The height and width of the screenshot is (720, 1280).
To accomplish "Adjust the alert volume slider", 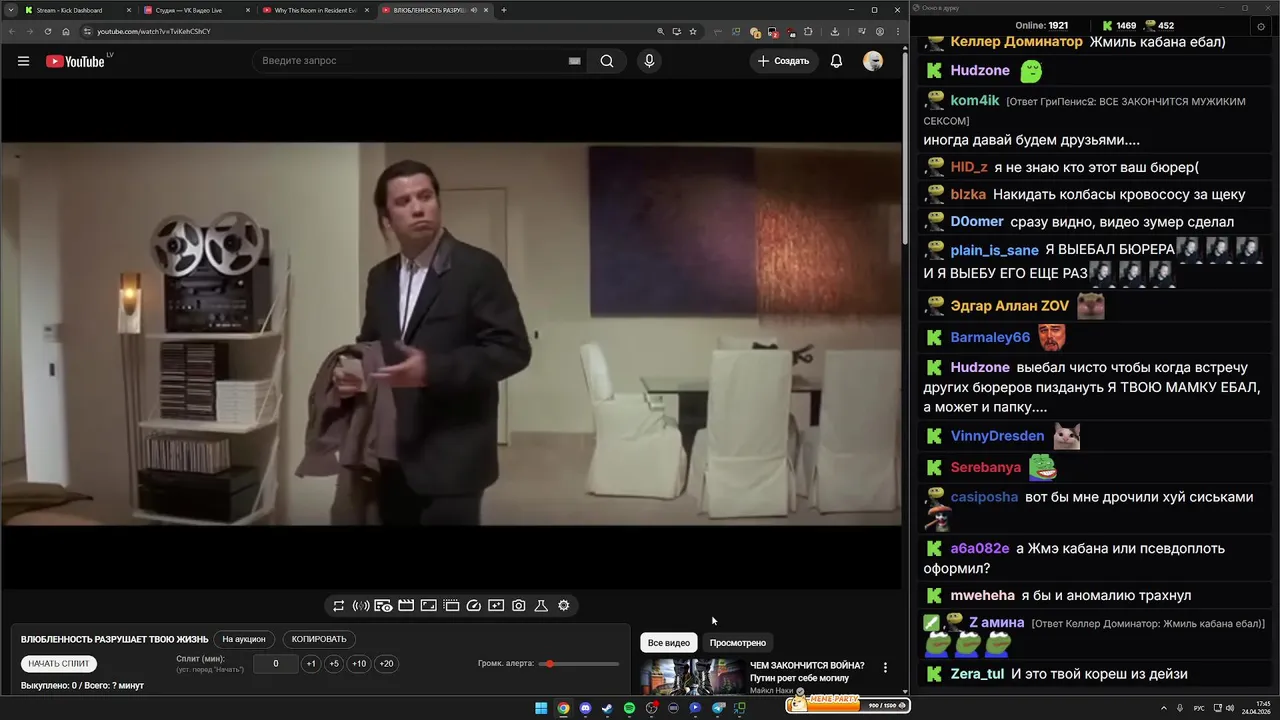I will point(580,664).
